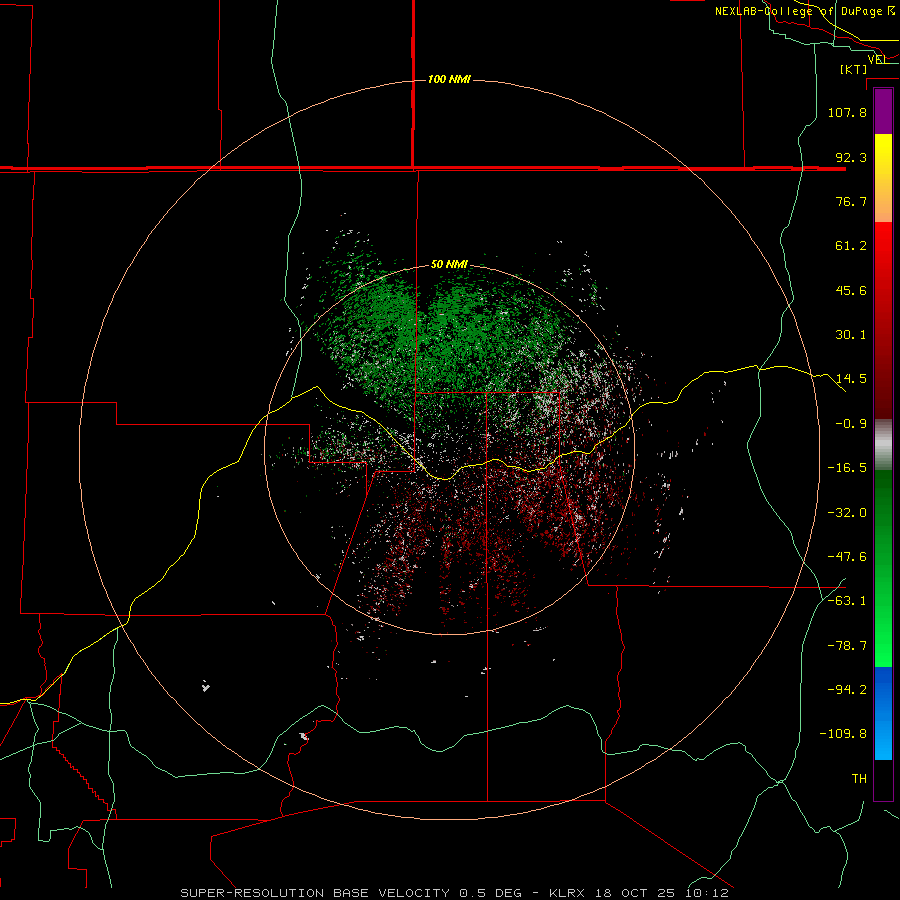This screenshot has height=900, width=900.
Task: Click the 14.5 value on velocity scale
Action: point(851,379)
